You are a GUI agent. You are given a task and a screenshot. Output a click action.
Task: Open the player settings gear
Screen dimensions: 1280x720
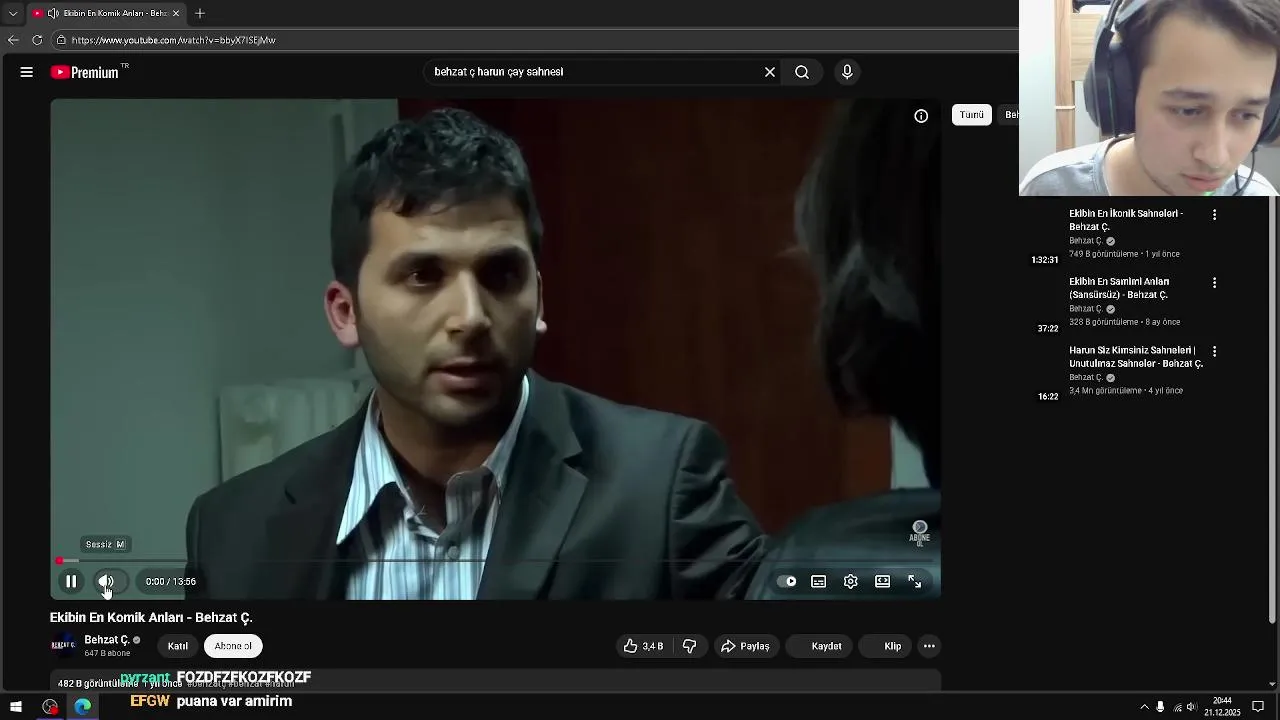click(851, 581)
